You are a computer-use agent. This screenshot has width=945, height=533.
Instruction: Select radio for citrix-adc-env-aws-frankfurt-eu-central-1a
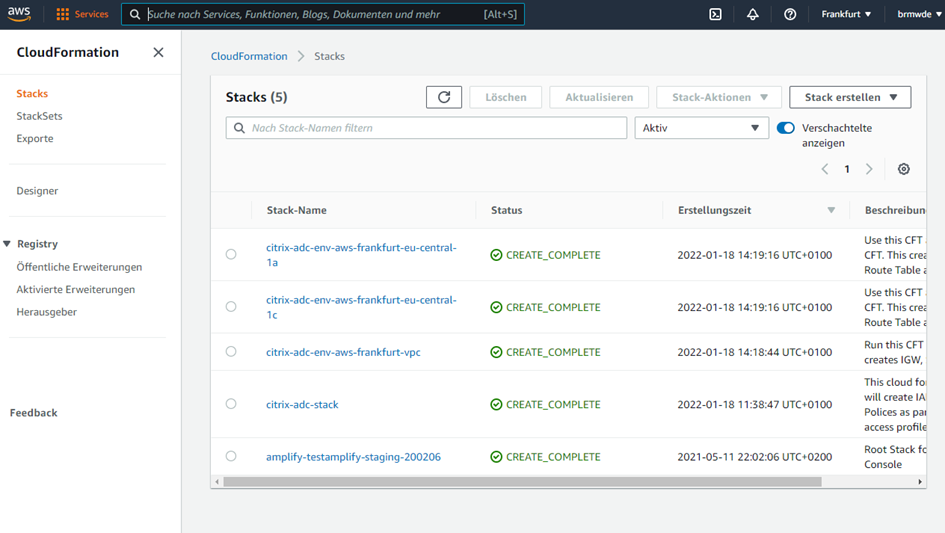pyautogui.click(x=231, y=254)
